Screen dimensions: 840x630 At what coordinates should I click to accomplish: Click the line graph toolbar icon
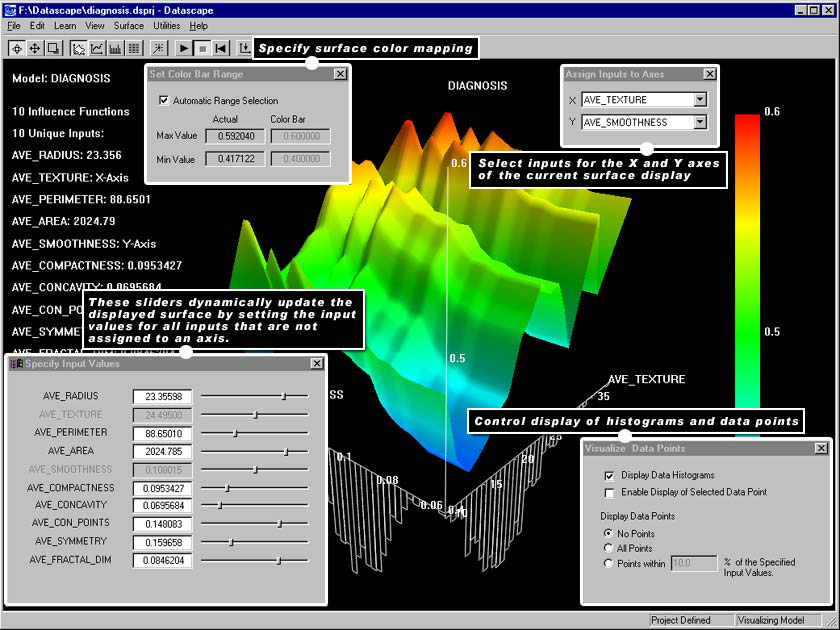coord(98,48)
